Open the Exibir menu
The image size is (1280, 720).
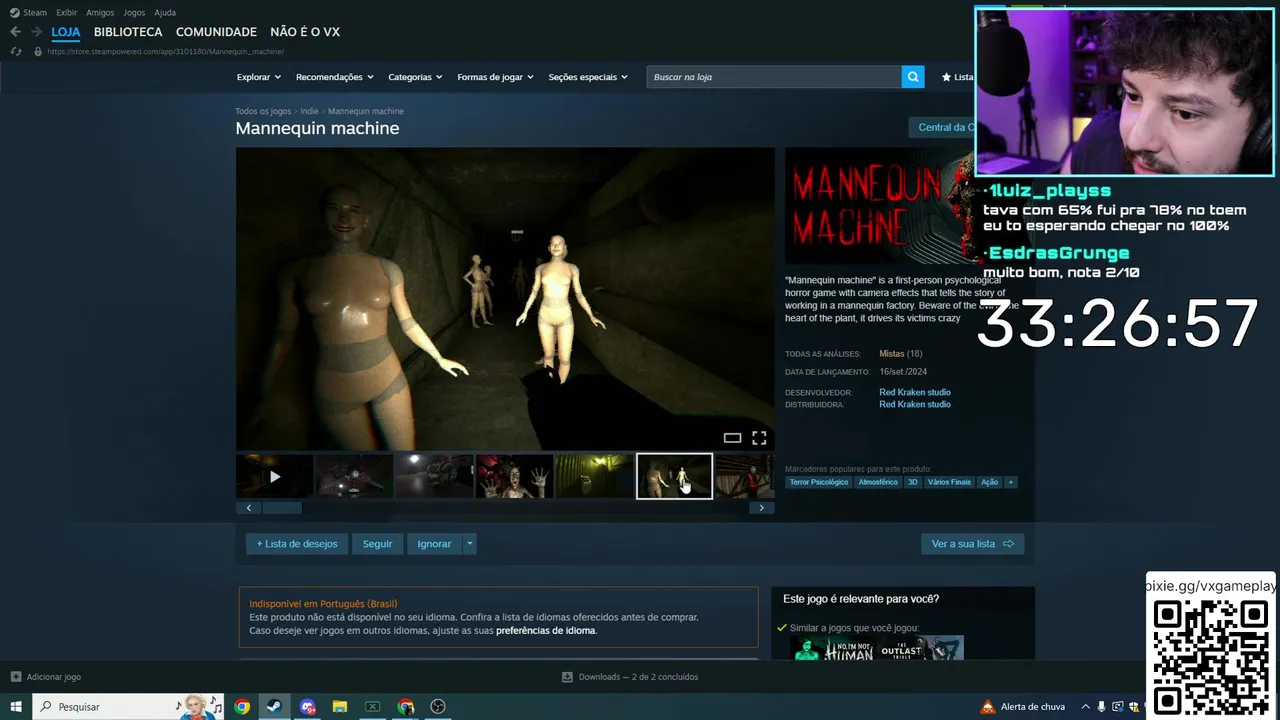(x=66, y=13)
